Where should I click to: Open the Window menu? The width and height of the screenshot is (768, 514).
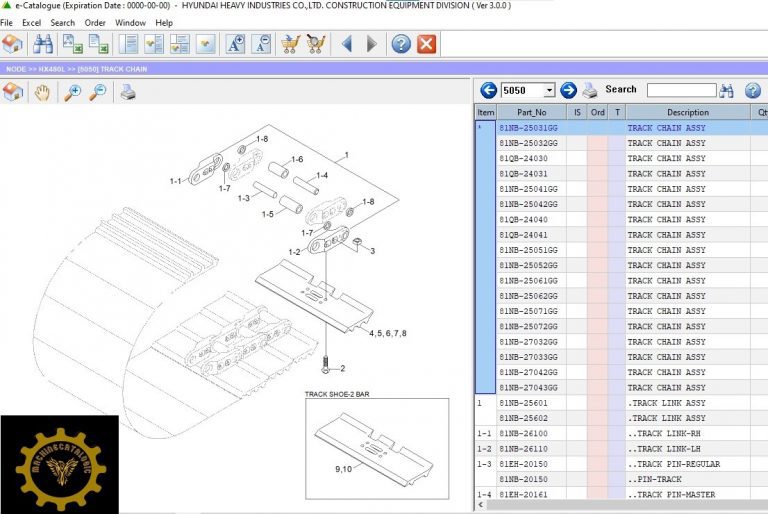(130, 22)
